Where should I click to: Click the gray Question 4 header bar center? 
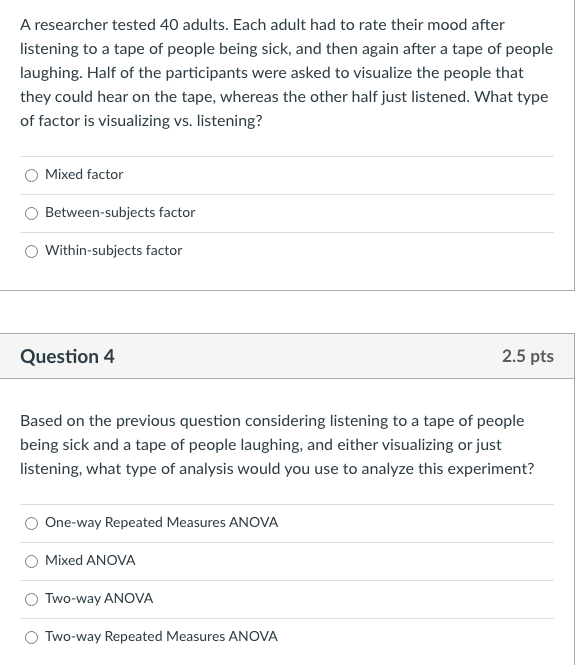287,356
